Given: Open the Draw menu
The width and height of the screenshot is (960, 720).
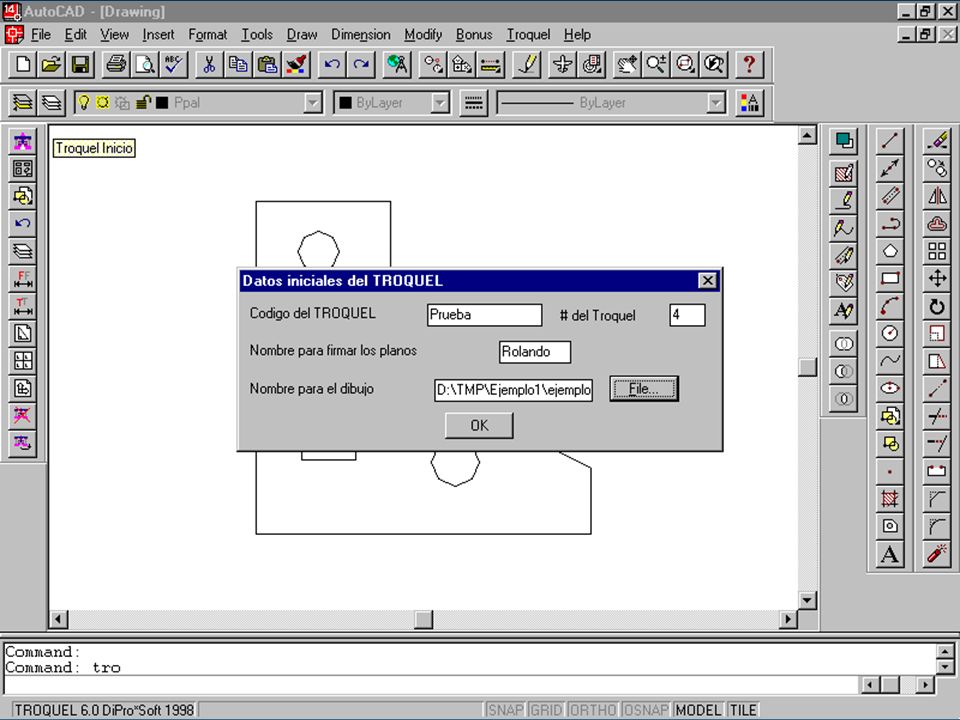Looking at the screenshot, I should [302, 34].
